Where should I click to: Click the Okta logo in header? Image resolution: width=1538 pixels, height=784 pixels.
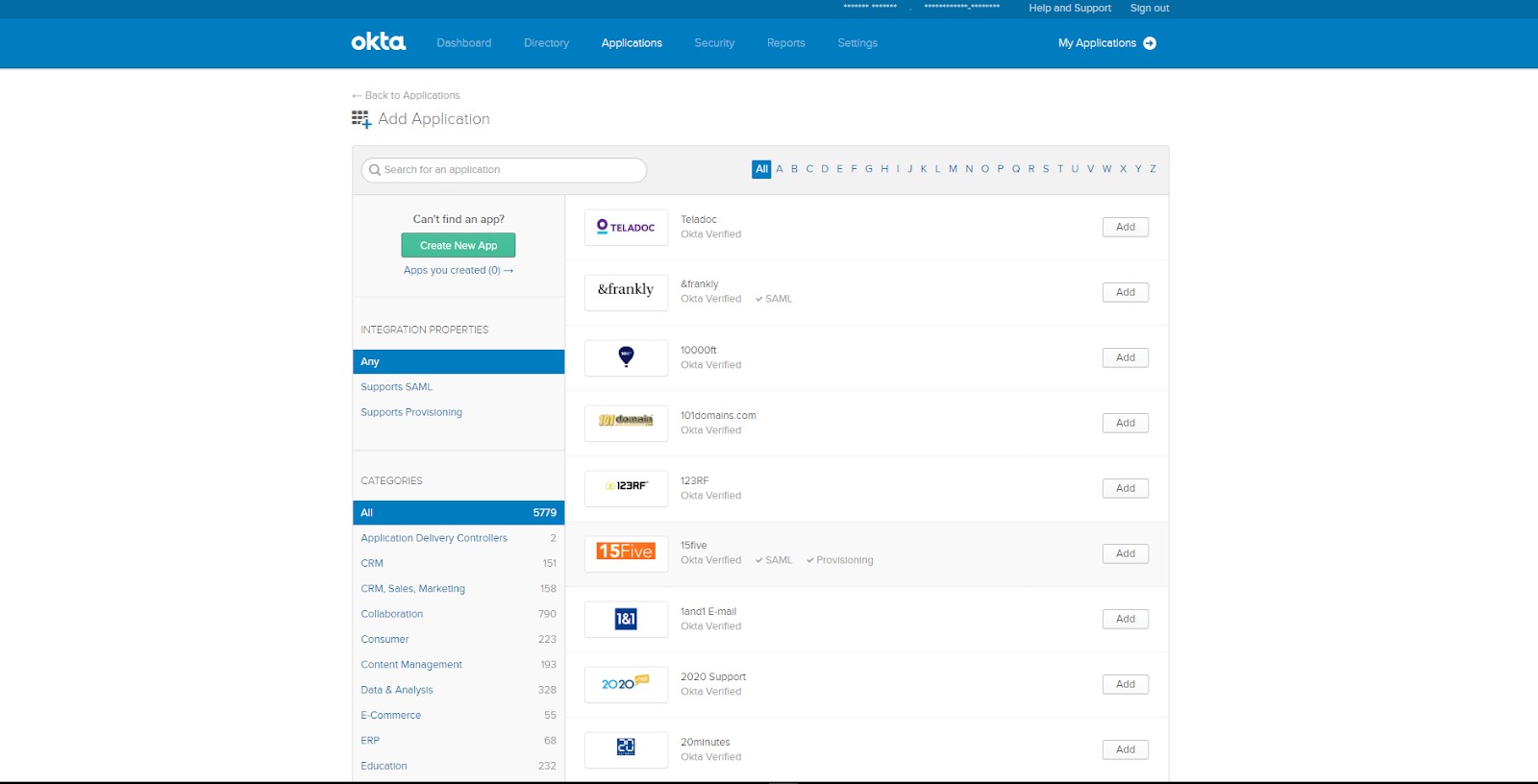[x=378, y=42]
